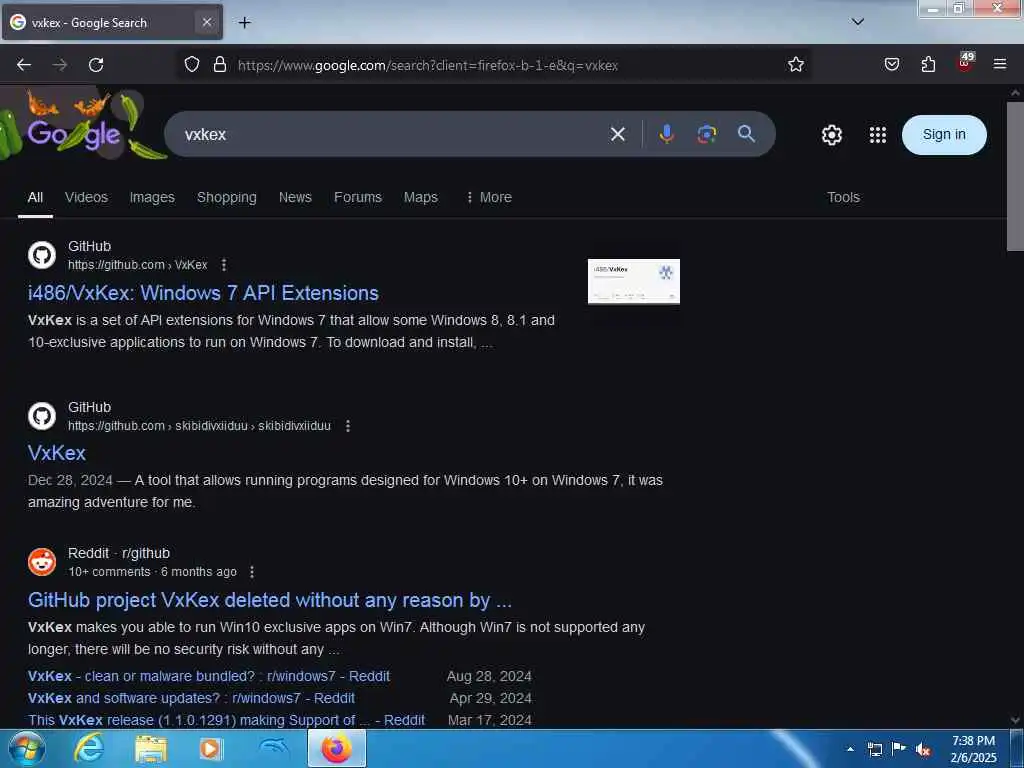
Task: Open options for the skibidivxiiduu result
Action: click(348, 426)
